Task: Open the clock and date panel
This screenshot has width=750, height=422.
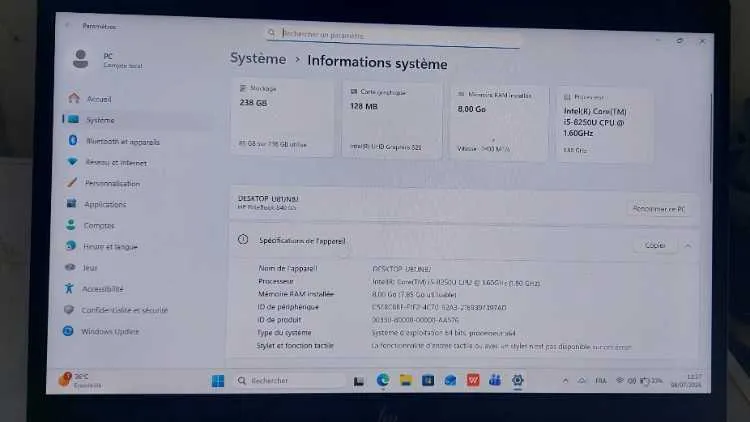Action: click(x=686, y=381)
